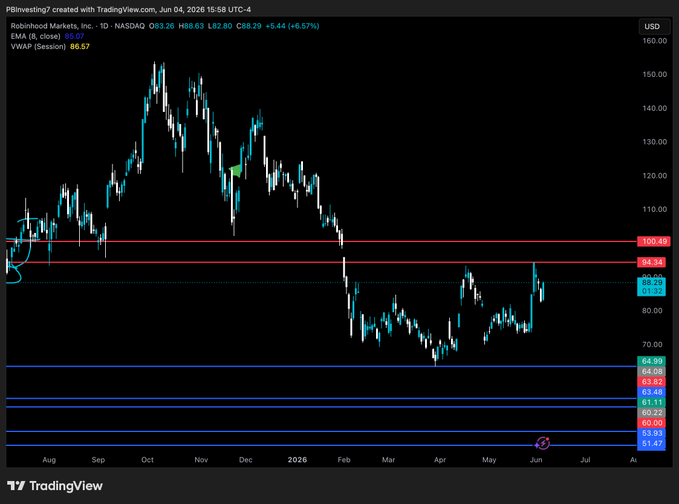Image resolution: width=679 pixels, height=504 pixels.
Task: Click the Robinhood Markets, Inc. symbol title
Action: (x=52, y=26)
